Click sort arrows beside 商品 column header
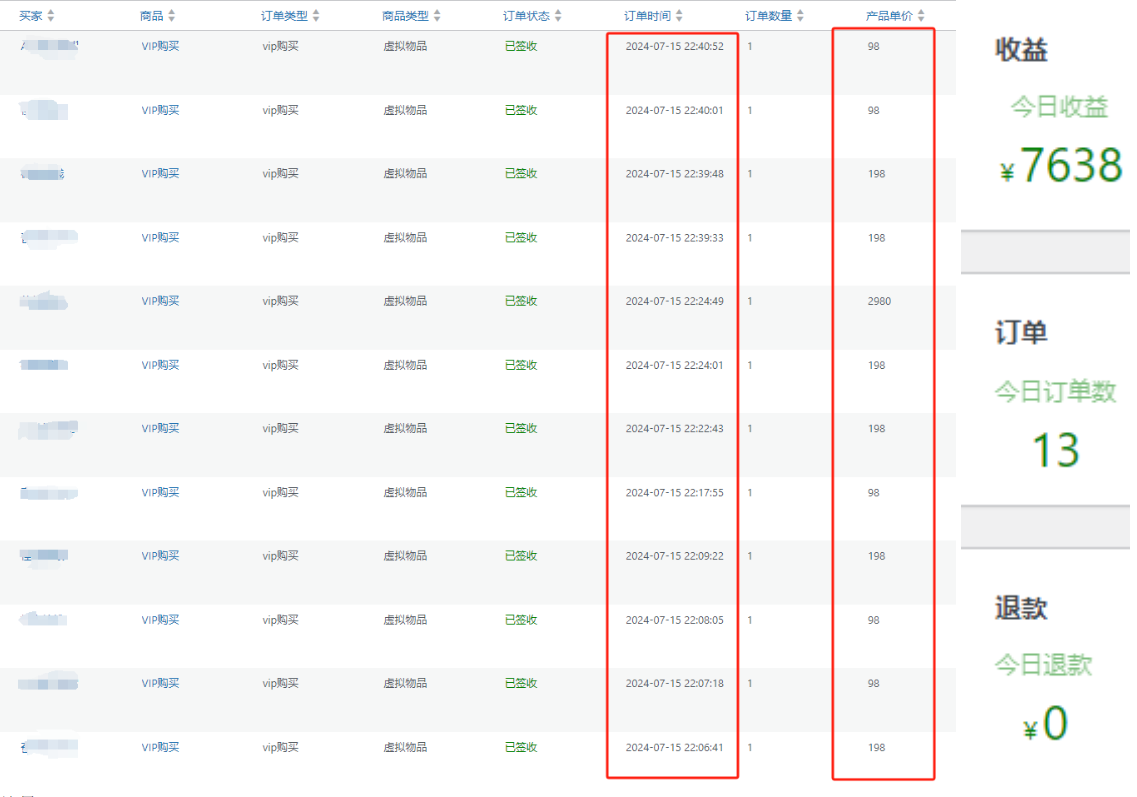 pyautogui.click(x=171, y=16)
